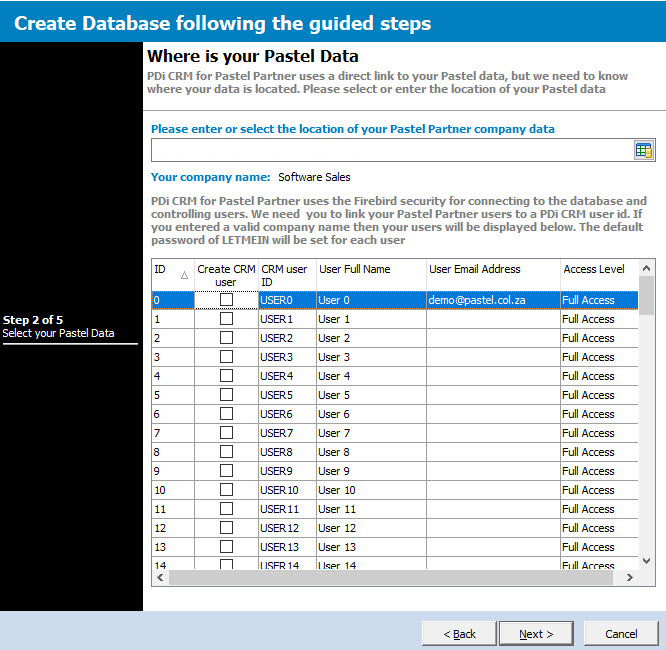Tick Create CRM user checkbox for USER0
The image size is (666, 650).
[226, 300]
